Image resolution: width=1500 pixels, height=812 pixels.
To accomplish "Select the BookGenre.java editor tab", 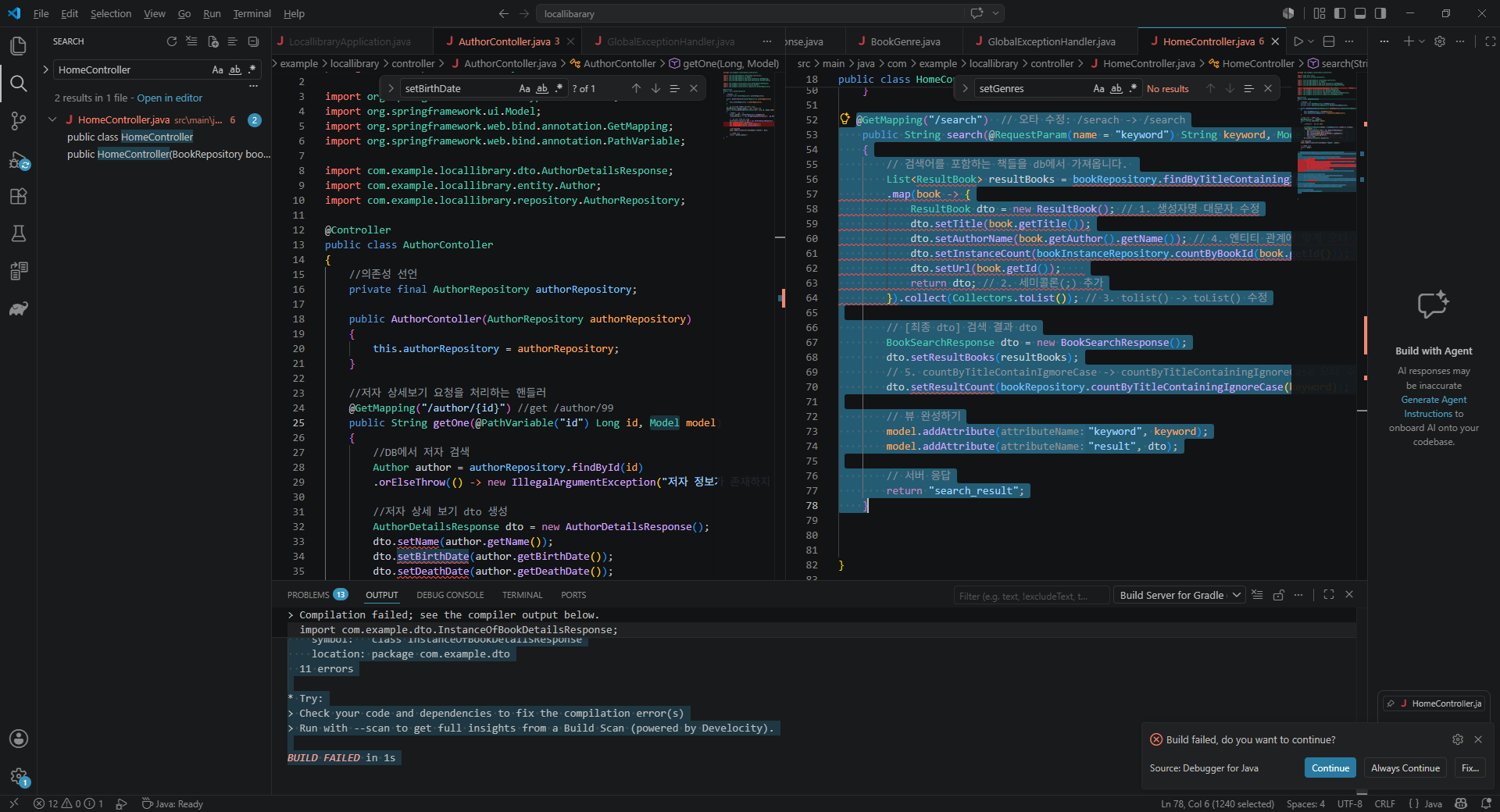I will point(905,41).
